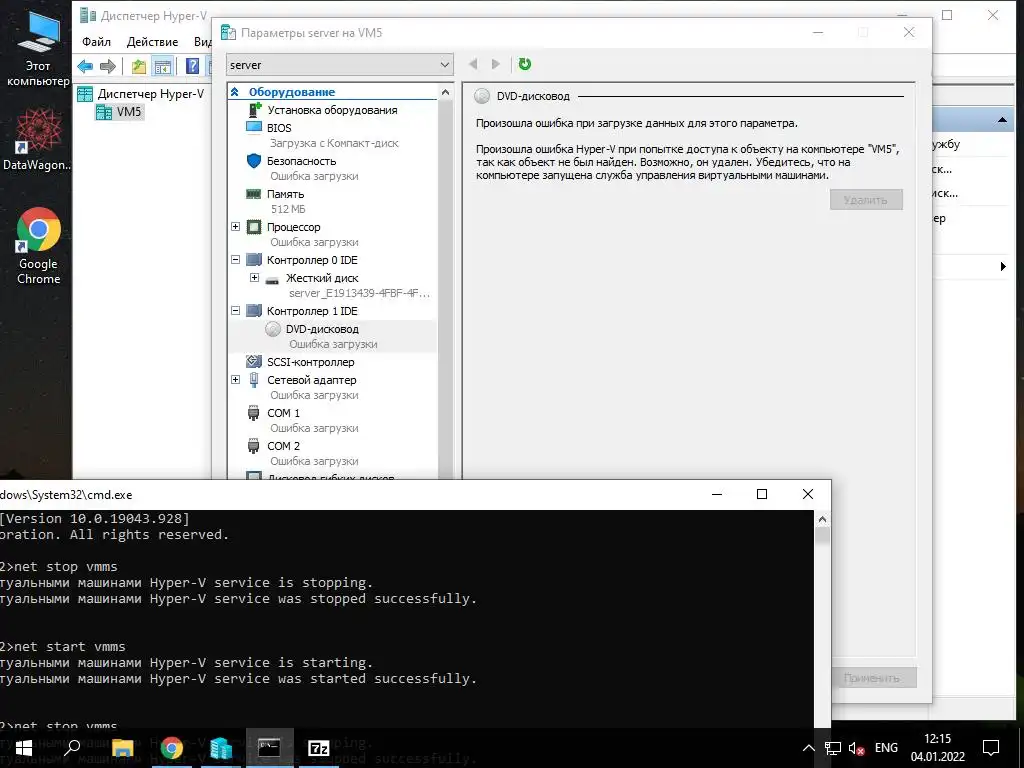Click the hard disk file name server_E1913439

tap(359, 293)
